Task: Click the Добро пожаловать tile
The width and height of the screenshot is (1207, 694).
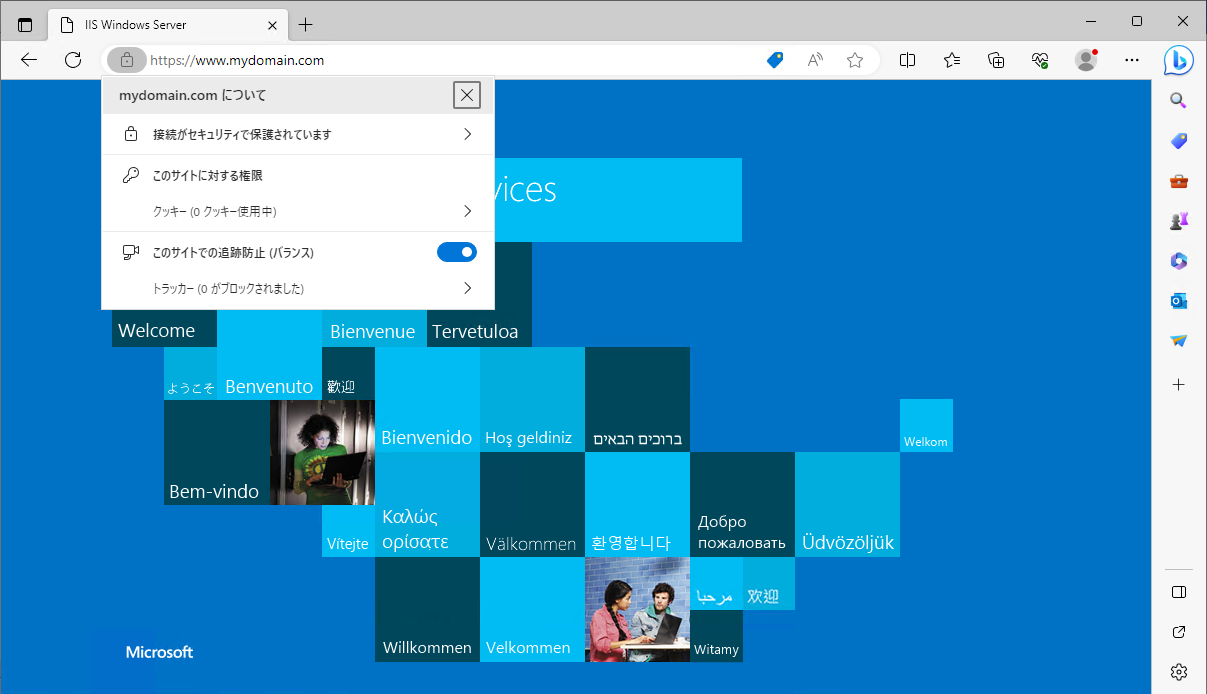Action: click(x=742, y=505)
